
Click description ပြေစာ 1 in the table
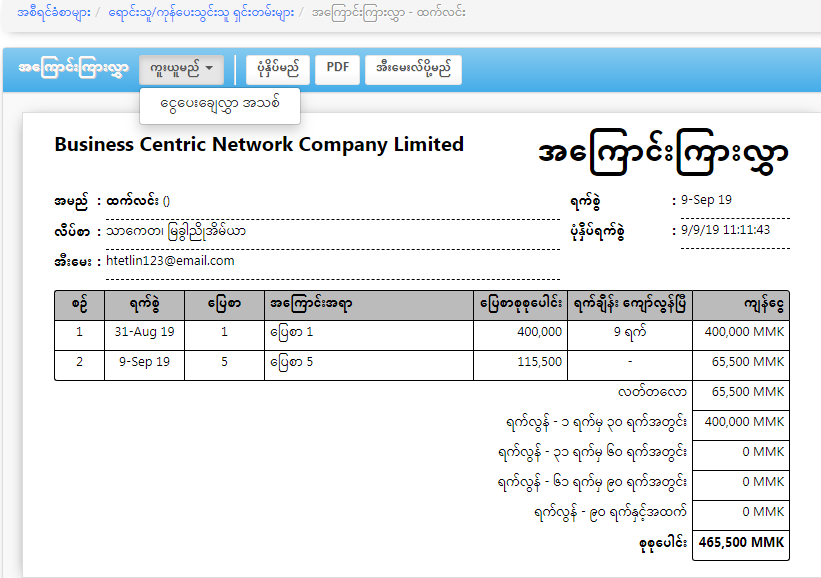pyautogui.click(x=292, y=332)
